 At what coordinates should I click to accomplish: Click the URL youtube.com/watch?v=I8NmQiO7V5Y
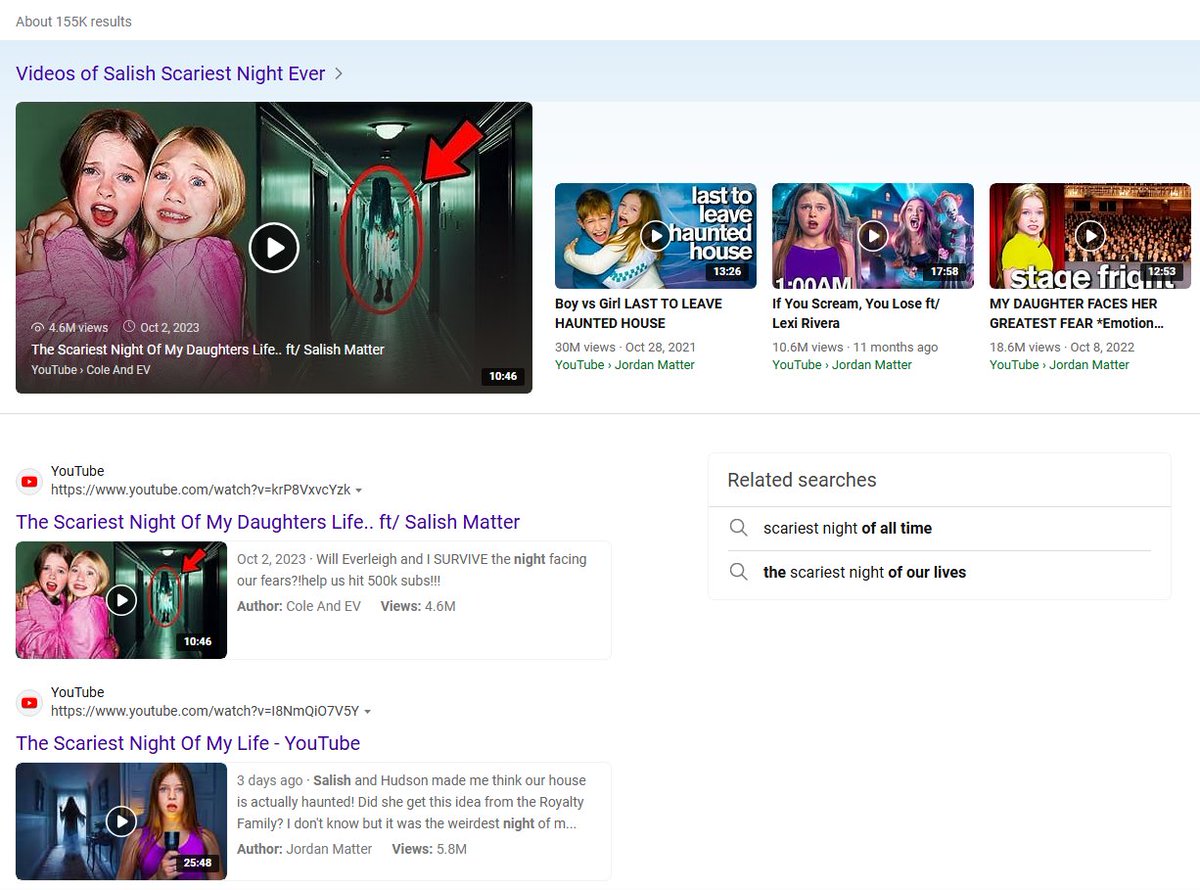(205, 711)
